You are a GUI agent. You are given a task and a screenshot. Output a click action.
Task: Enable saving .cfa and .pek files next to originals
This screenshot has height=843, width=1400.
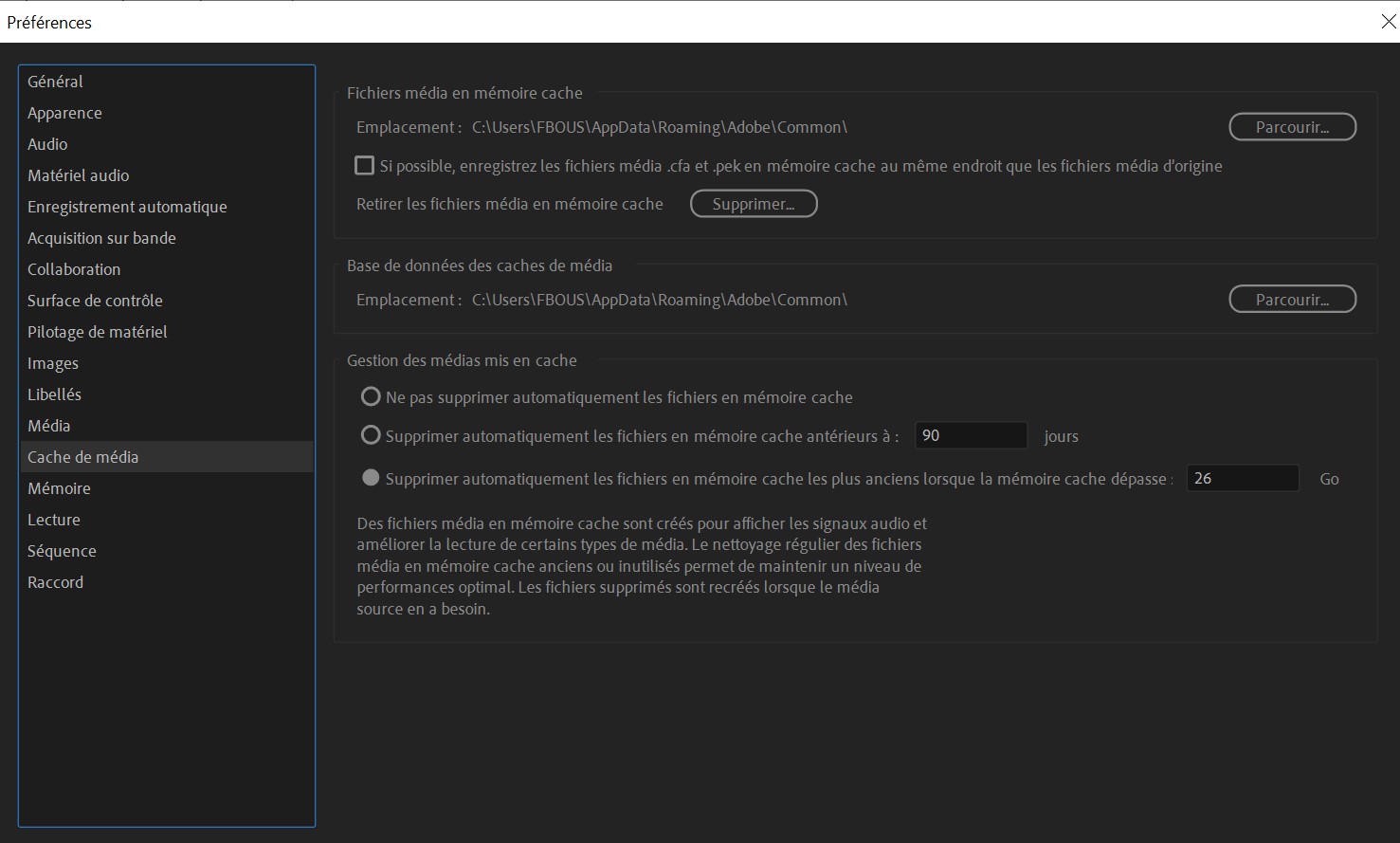tap(364, 166)
